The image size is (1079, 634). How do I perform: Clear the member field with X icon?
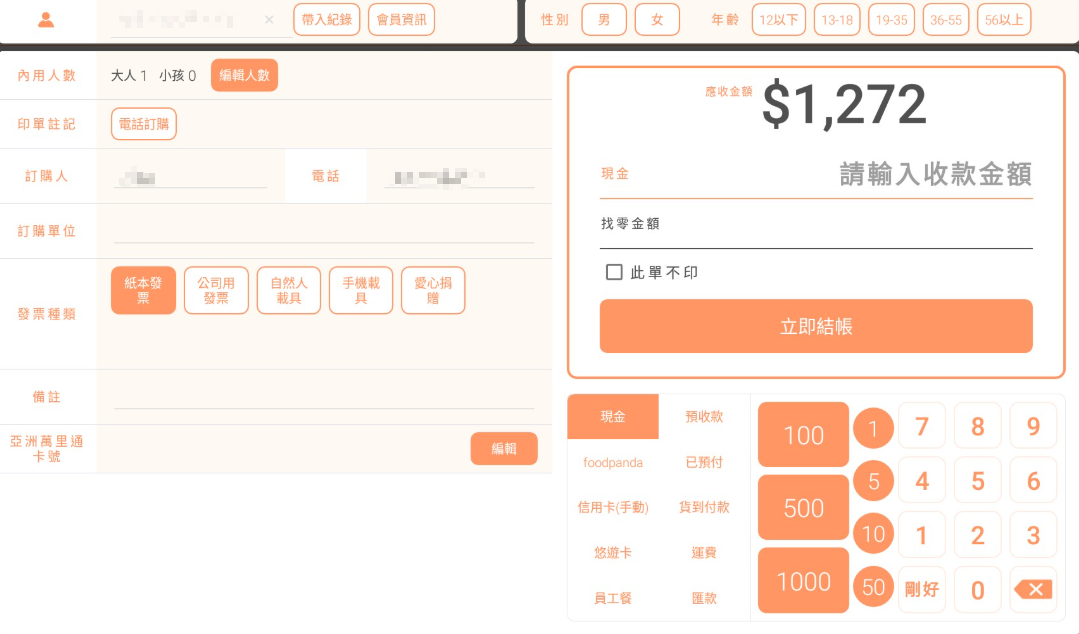[x=269, y=20]
